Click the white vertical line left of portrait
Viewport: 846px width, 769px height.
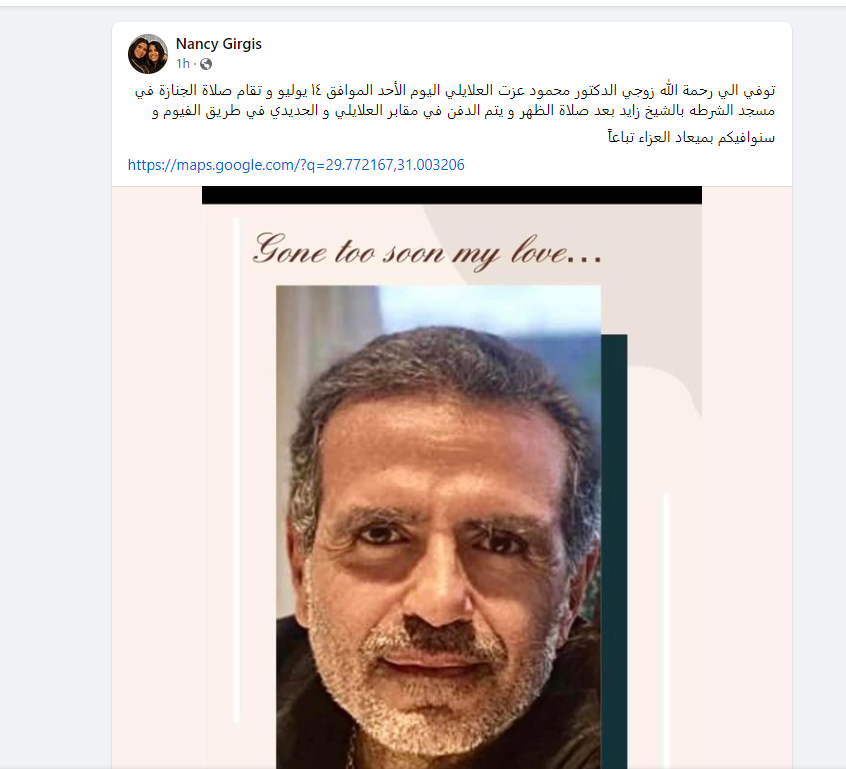(x=236, y=469)
